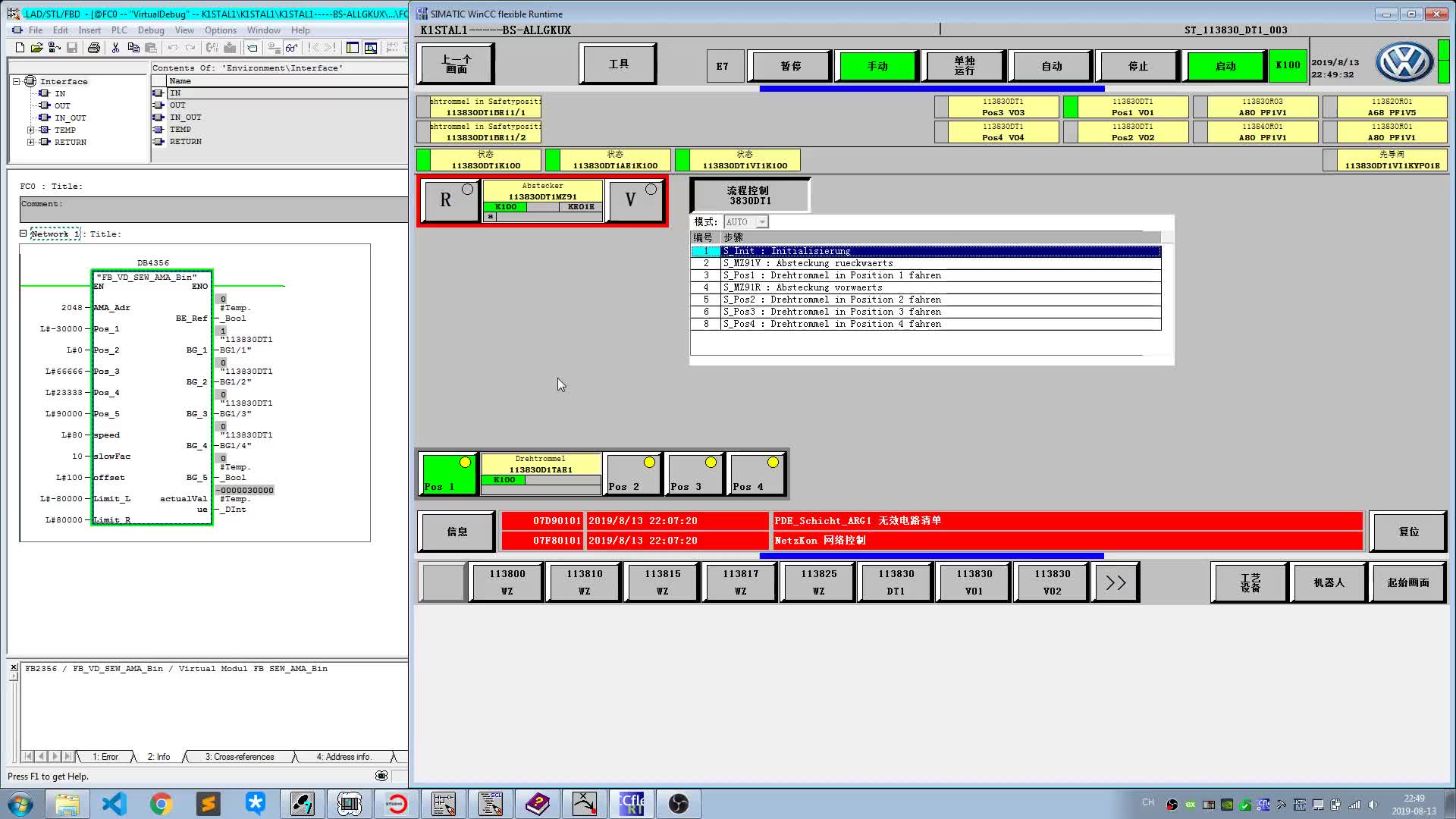The image size is (1456, 819).
Task: Expand the IN_OUT tree node in Interface
Action: 30,117
